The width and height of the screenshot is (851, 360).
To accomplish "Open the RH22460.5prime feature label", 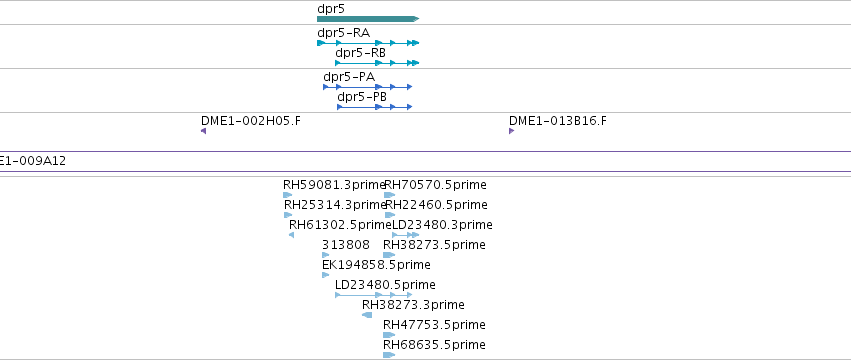I will (436, 205).
